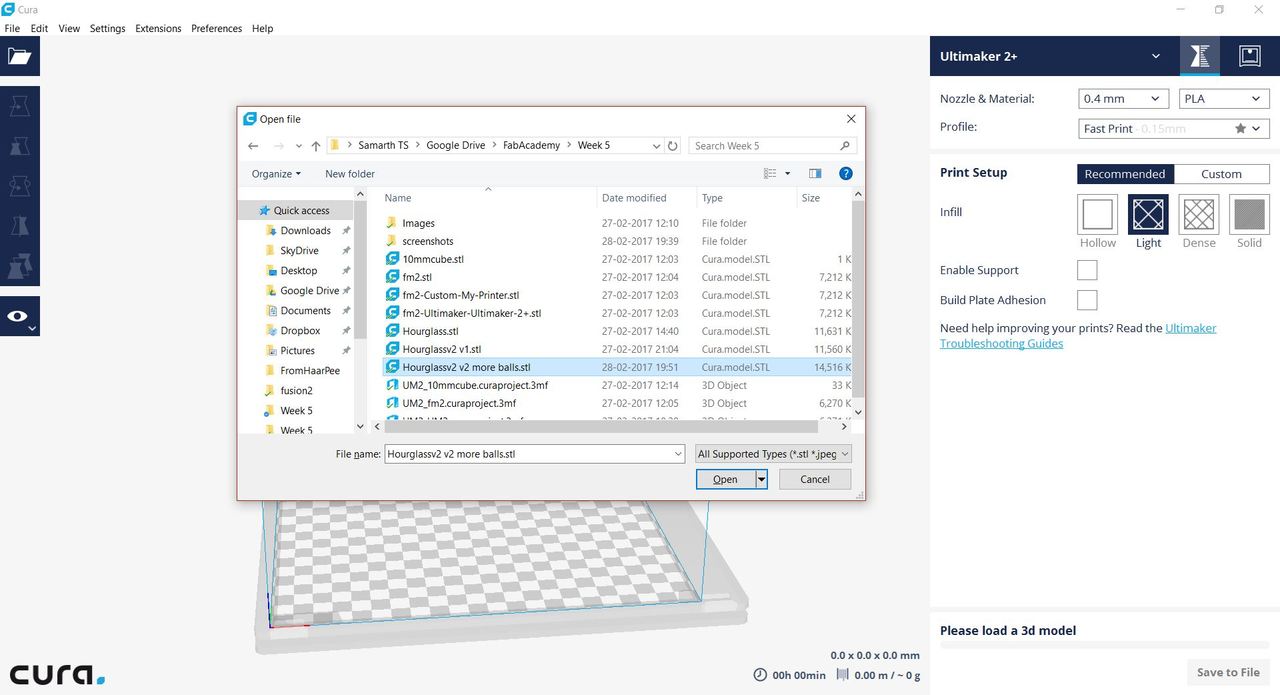Open the View Mode eye icon
The width and height of the screenshot is (1280, 695).
point(19,316)
